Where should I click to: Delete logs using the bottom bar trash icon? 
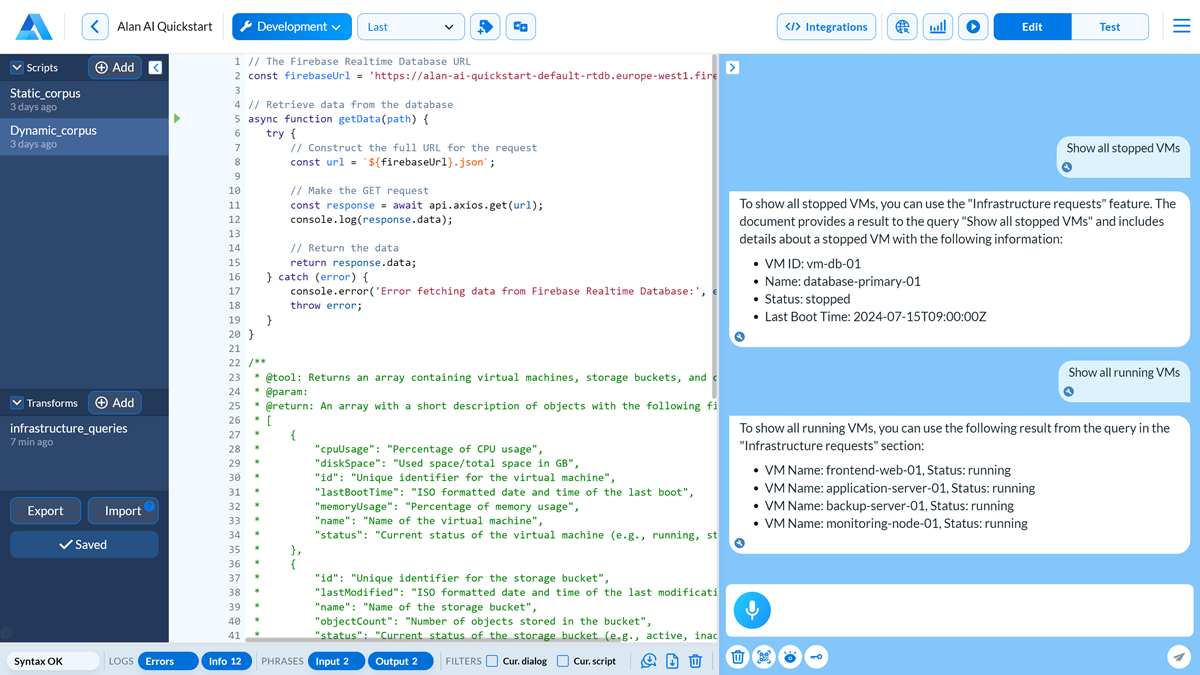695,661
